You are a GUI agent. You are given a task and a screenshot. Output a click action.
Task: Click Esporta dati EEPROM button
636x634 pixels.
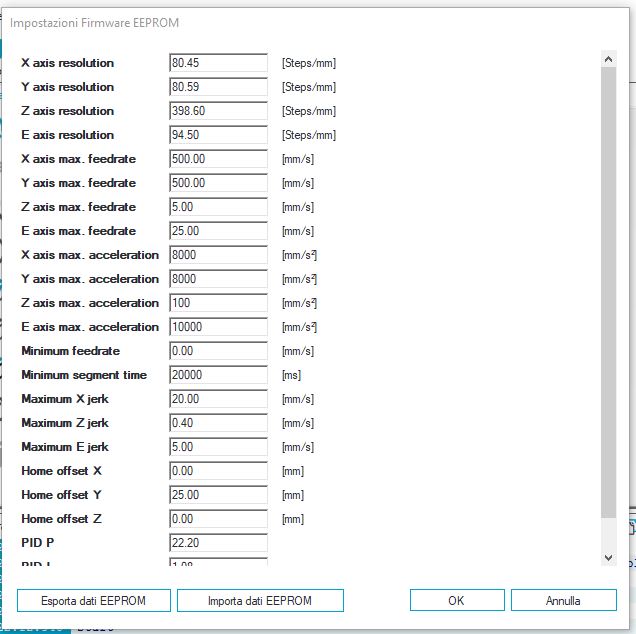pos(94,600)
